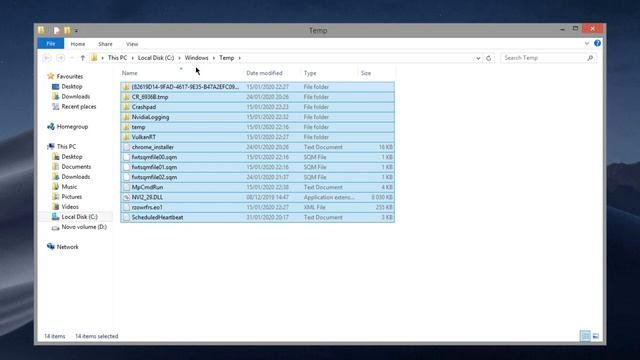The height and width of the screenshot is (360, 640).
Task: Open Desktop under Favourites
Action: tap(71, 87)
